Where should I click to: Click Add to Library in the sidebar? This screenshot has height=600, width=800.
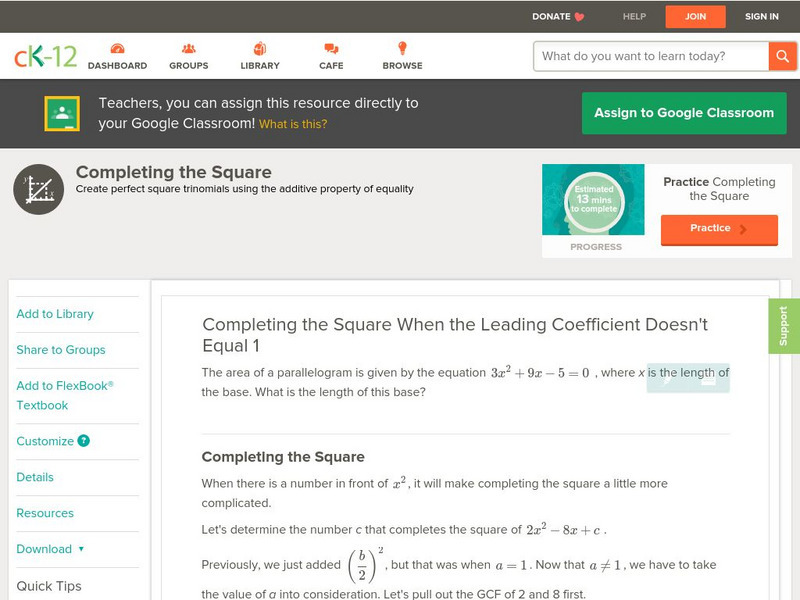[x=55, y=313]
